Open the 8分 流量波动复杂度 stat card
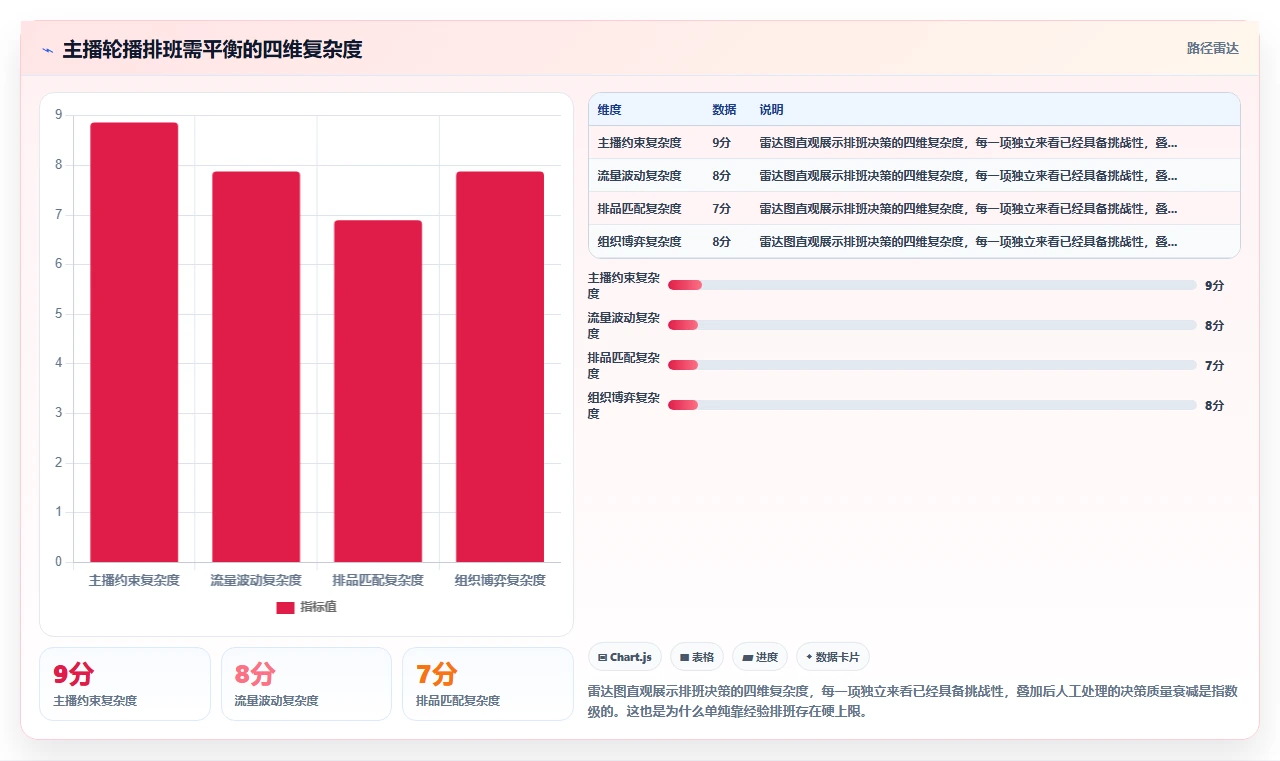The image size is (1280, 761). point(306,684)
